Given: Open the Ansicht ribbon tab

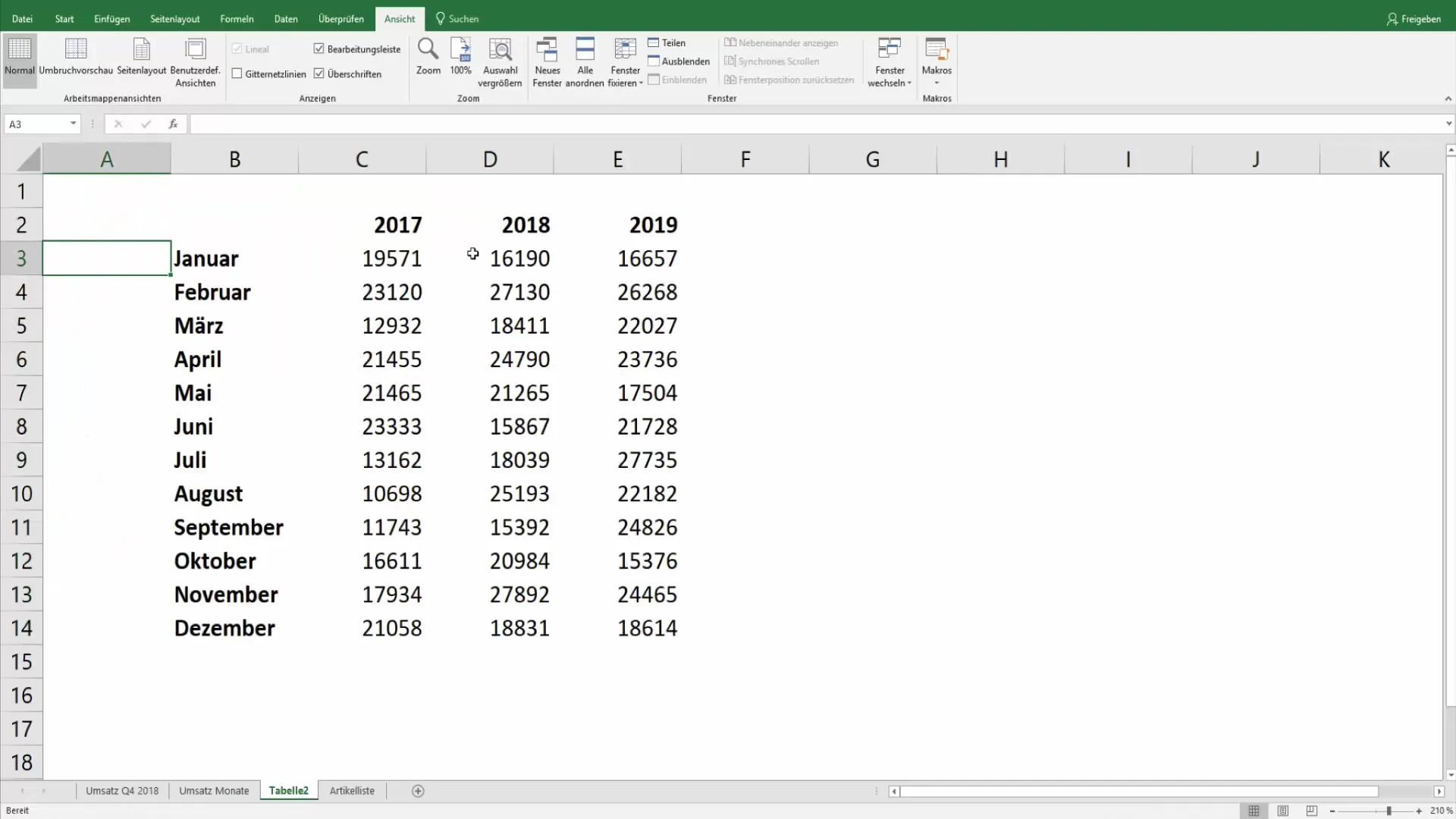Looking at the screenshot, I should (x=399, y=19).
